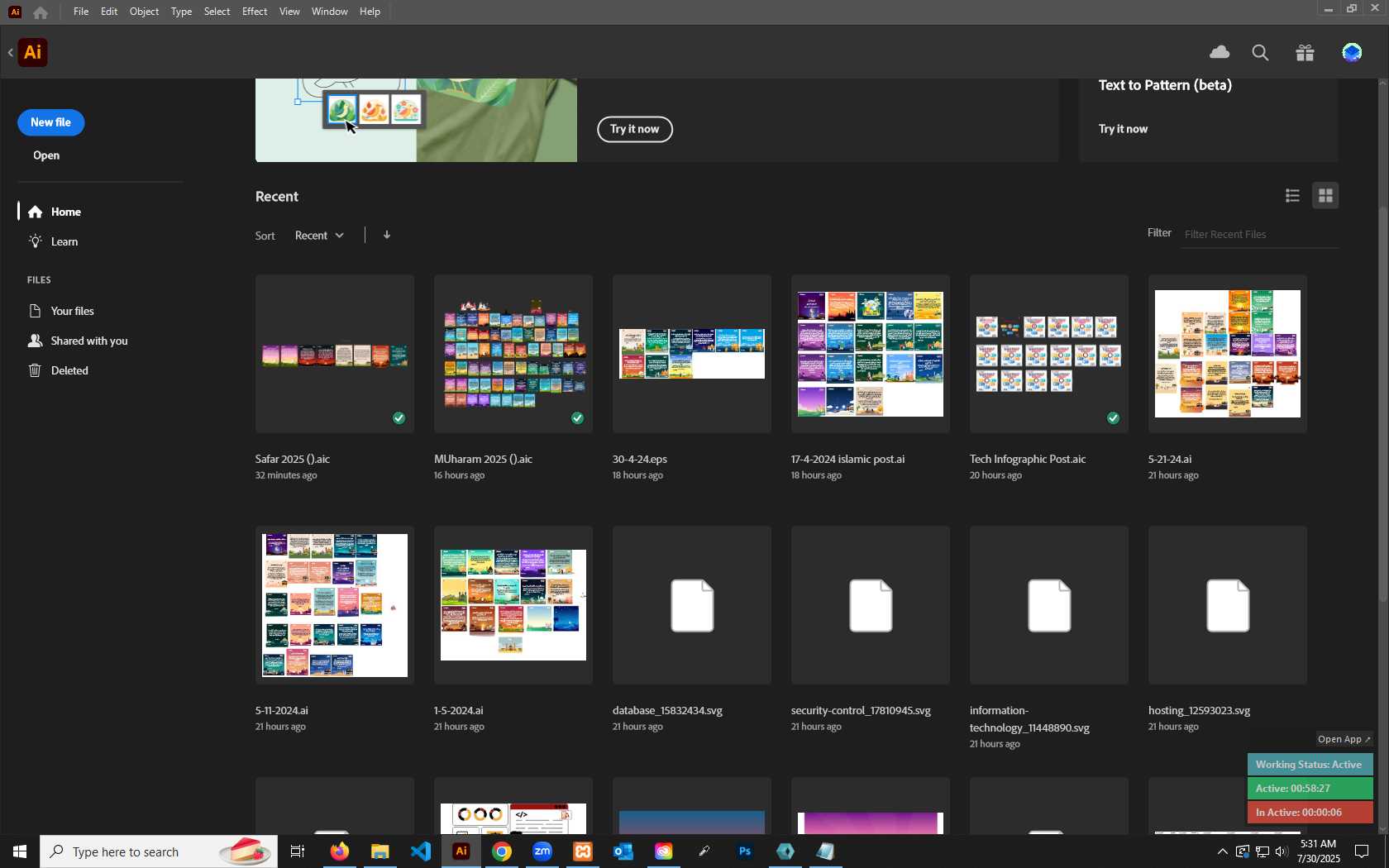Click the taskbar search box
This screenshot has width=1389, height=868.
coord(159,851)
